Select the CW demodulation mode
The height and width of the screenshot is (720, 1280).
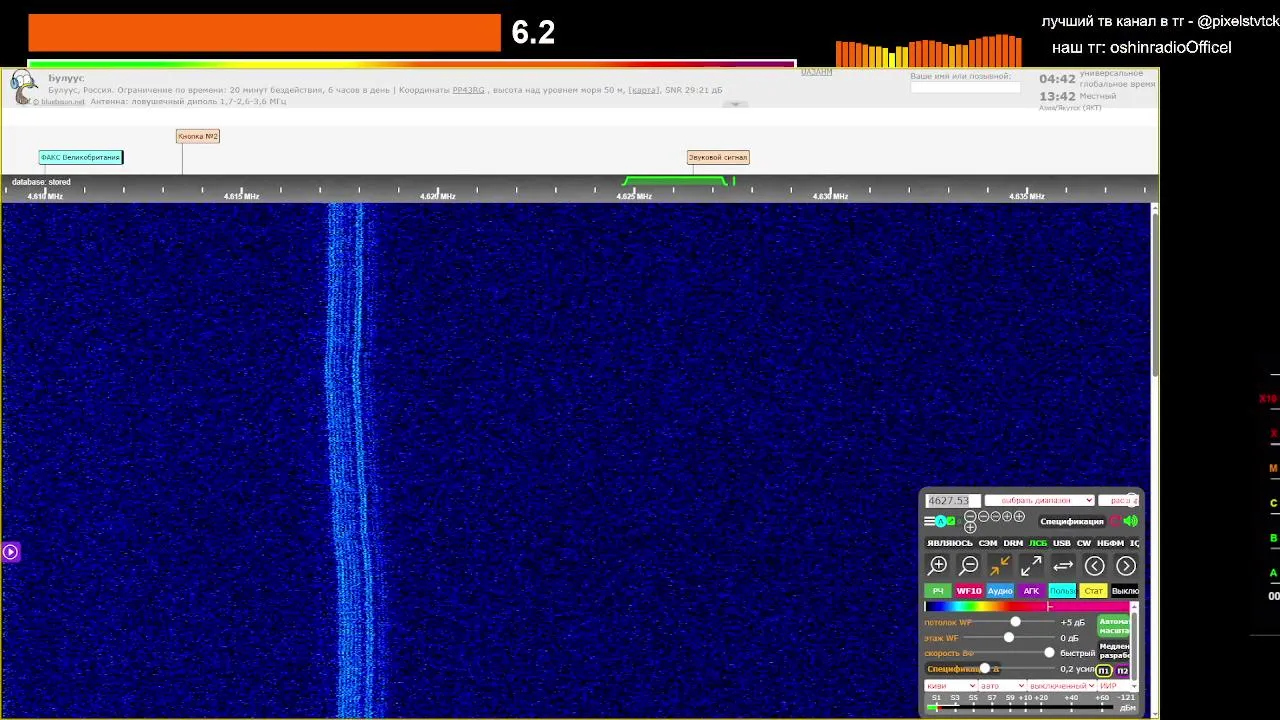tap(1084, 543)
